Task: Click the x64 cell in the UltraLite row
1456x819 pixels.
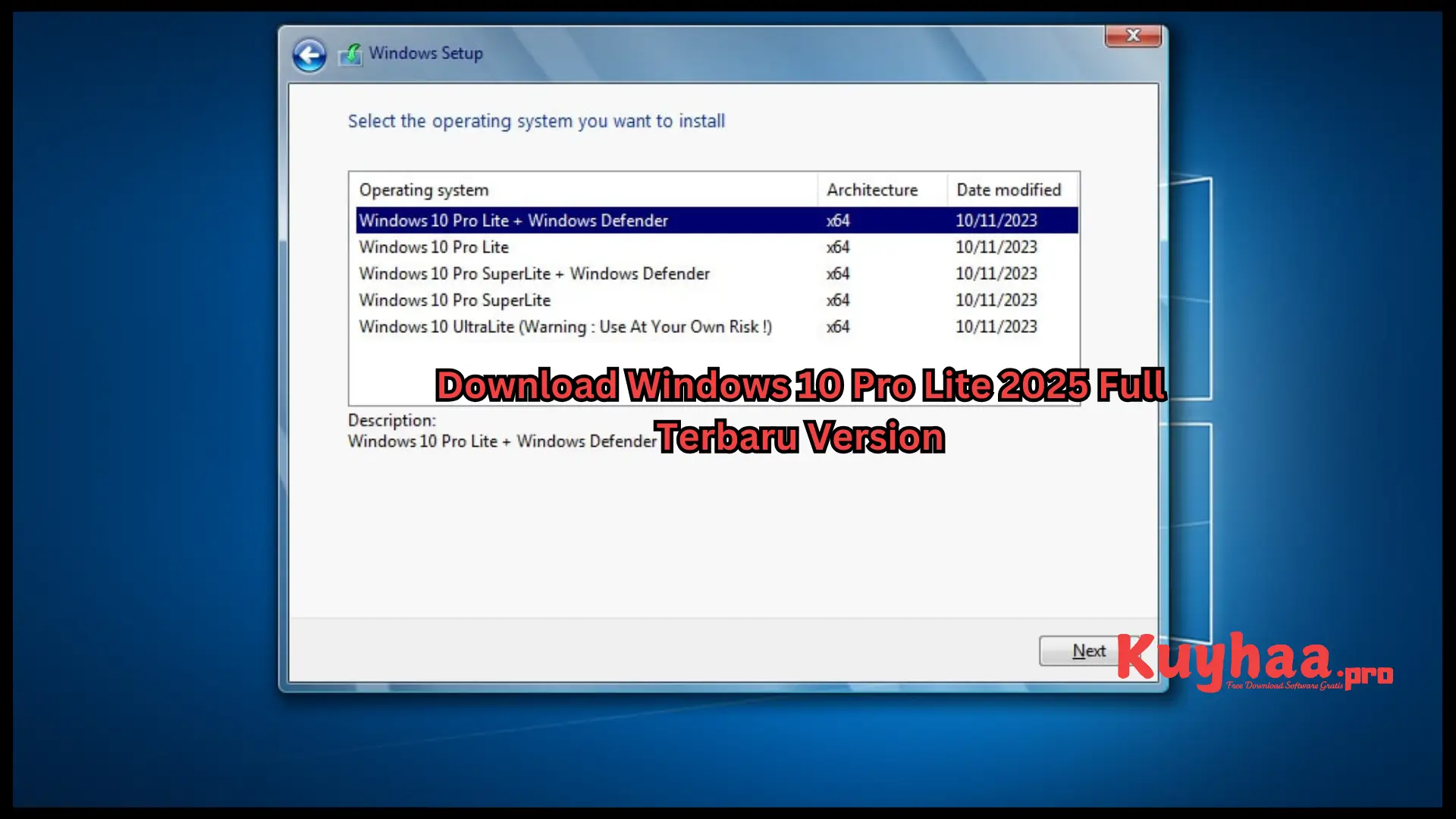Action: [x=838, y=327]
